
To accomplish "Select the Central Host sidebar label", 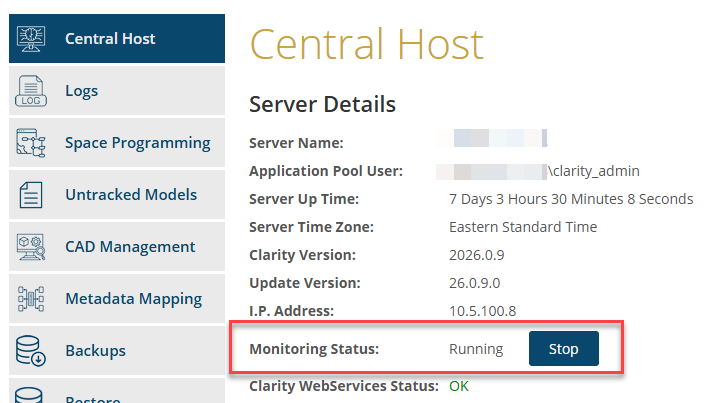I will click(110, 39).
